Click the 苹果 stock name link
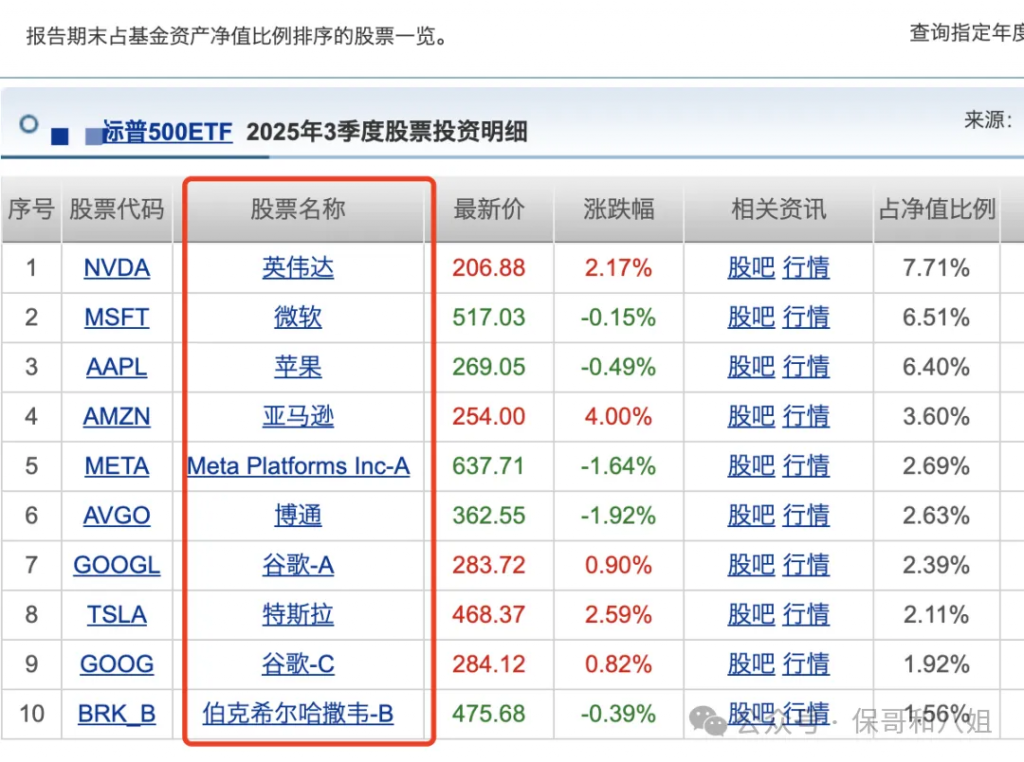The width and height of the screenshot is (1024, 762). pos(298,367)
